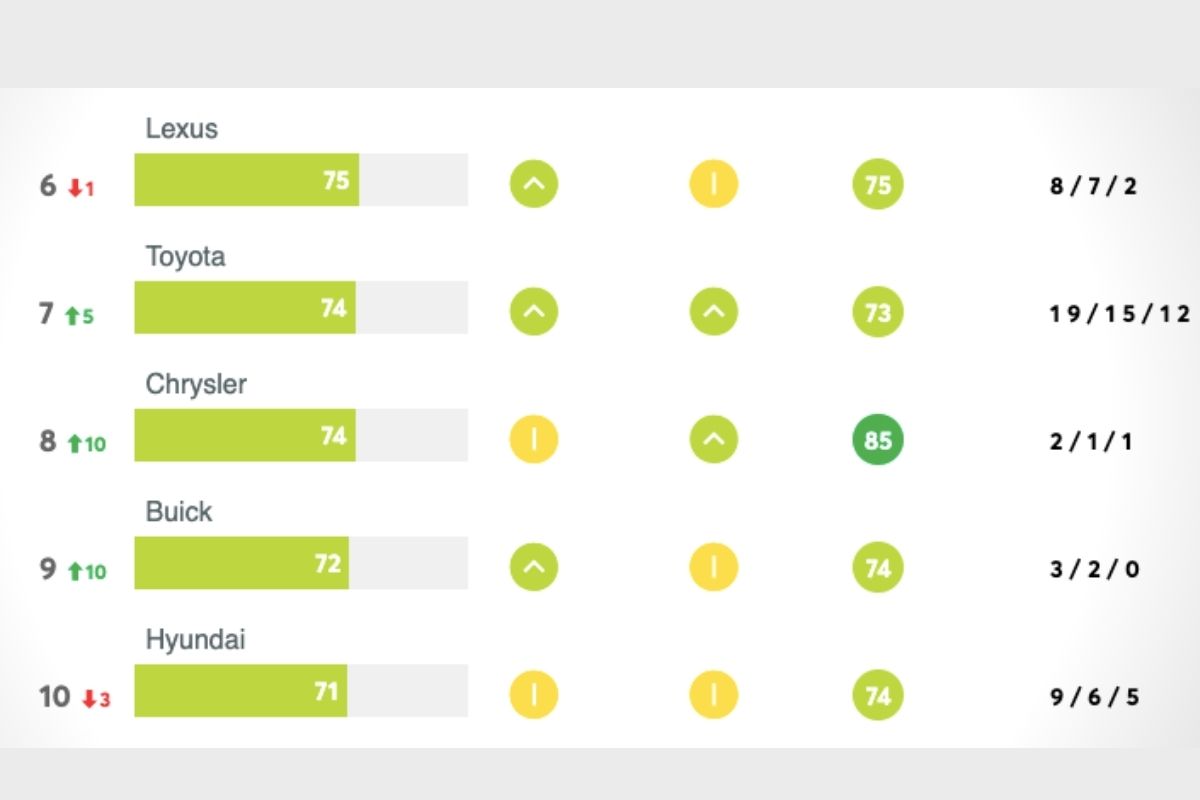Click Toyota 73 score circle
Image resolution: width=1200 pixels, height=800 pixels.
878,312
